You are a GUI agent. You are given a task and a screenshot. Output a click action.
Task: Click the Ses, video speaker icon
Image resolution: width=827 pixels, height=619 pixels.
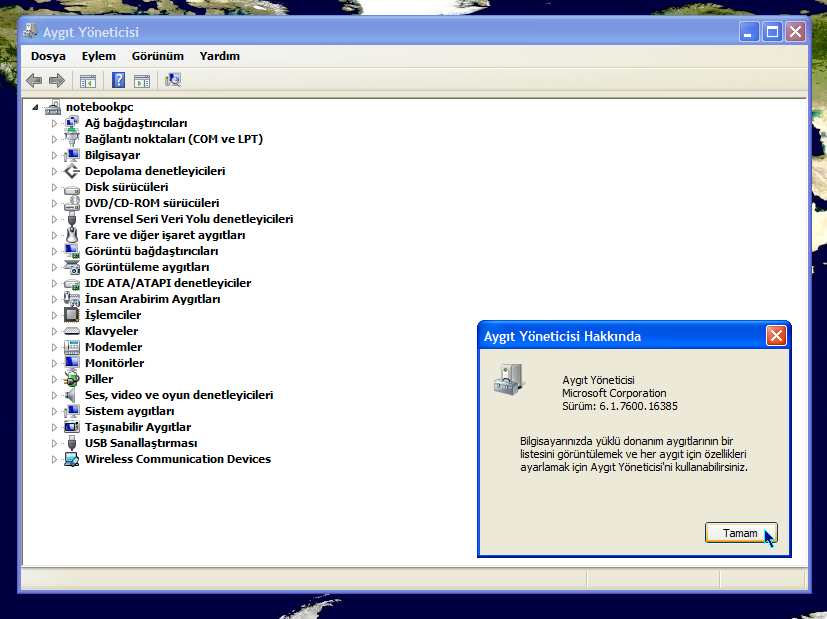(x=71, y=395)
